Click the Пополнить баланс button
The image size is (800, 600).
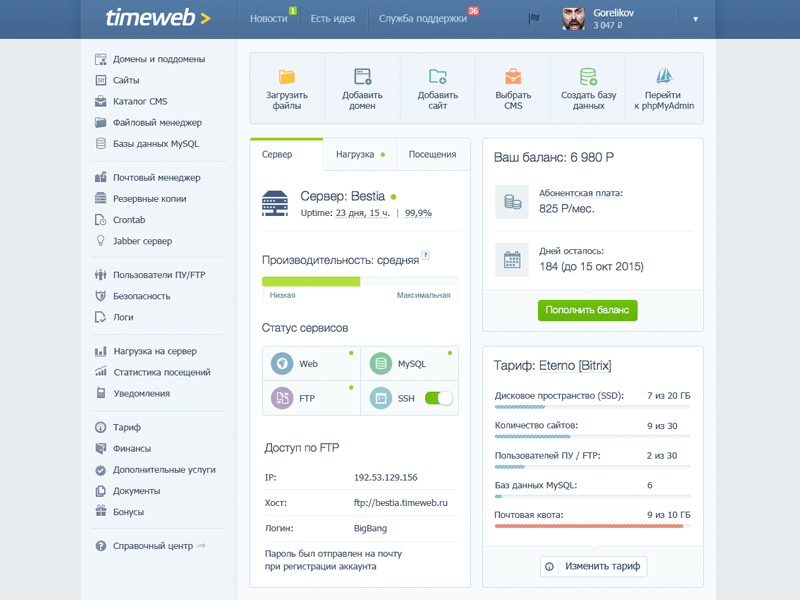(x=587, y=310)
